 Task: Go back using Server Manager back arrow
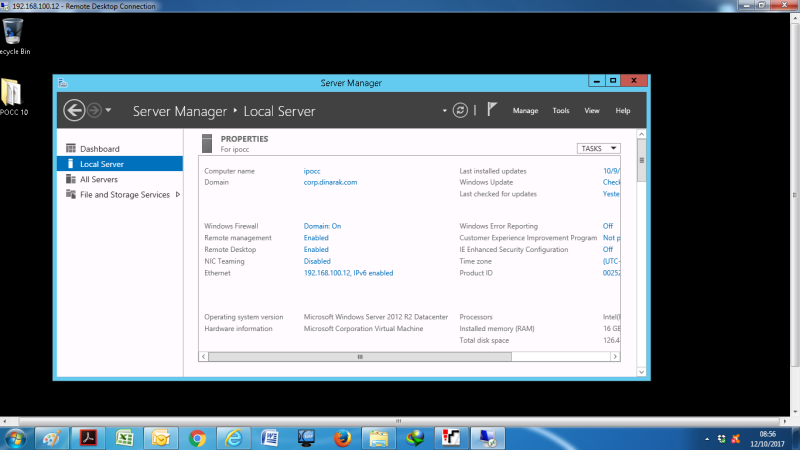[x=74, y=110]
